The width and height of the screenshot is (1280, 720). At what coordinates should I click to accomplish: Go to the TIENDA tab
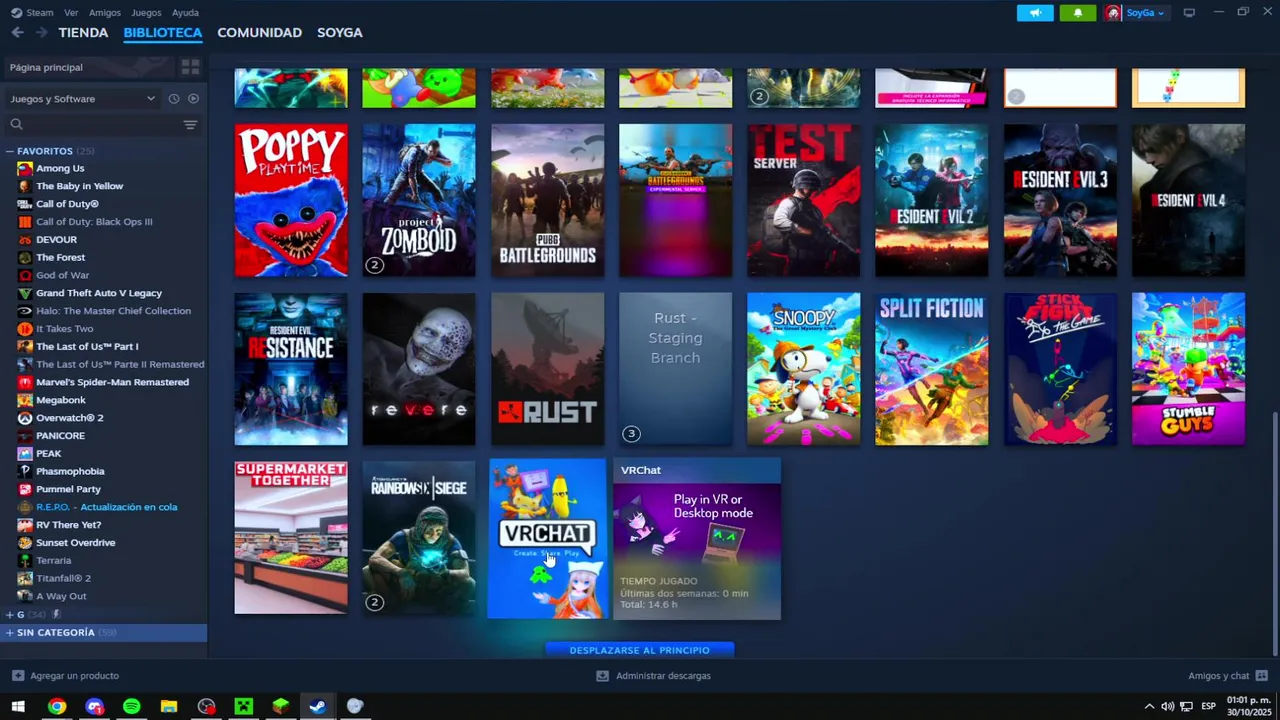[x=83, y=32]
